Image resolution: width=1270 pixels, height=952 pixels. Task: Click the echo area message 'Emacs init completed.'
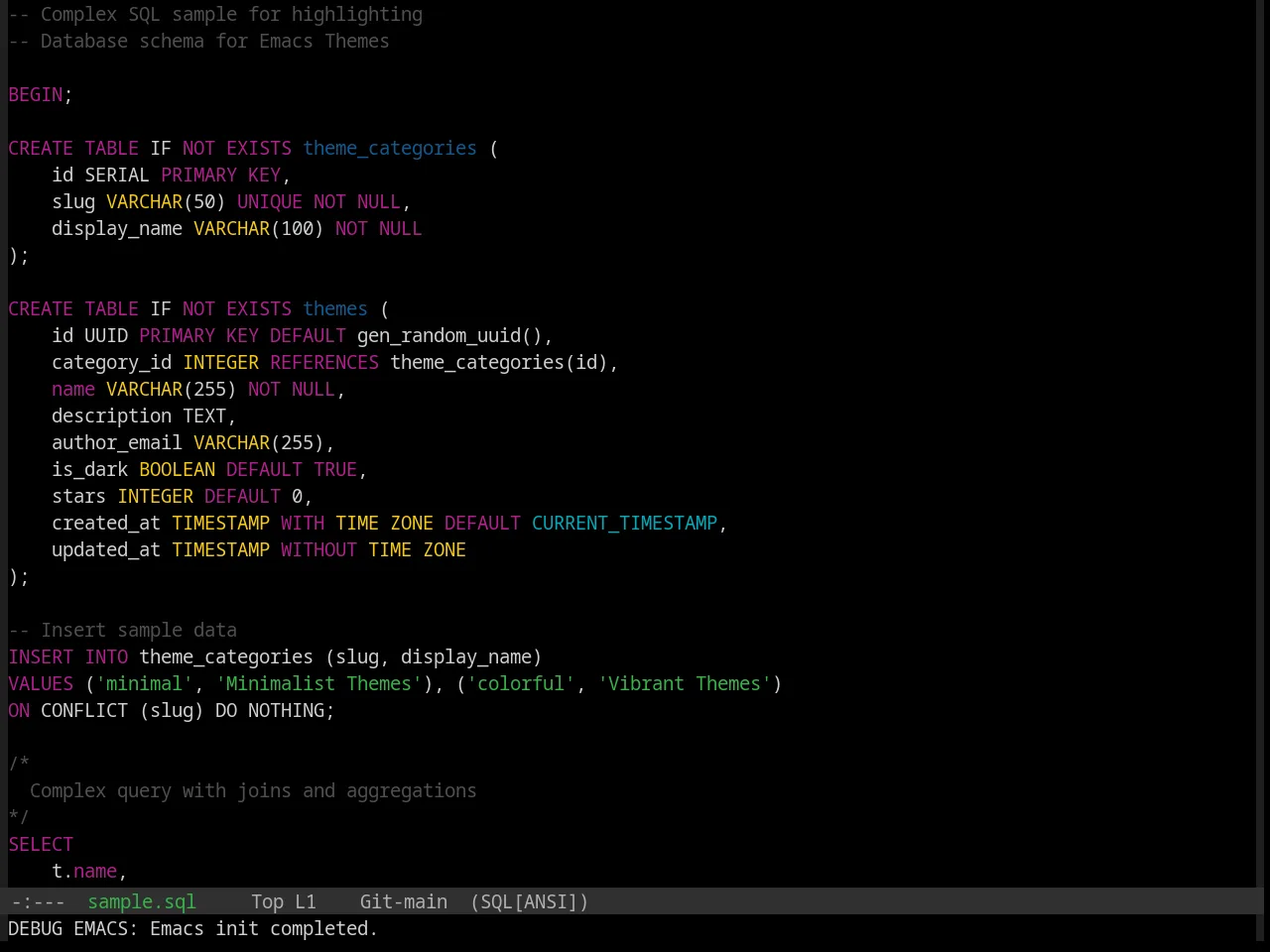click(x=264, y=928)
